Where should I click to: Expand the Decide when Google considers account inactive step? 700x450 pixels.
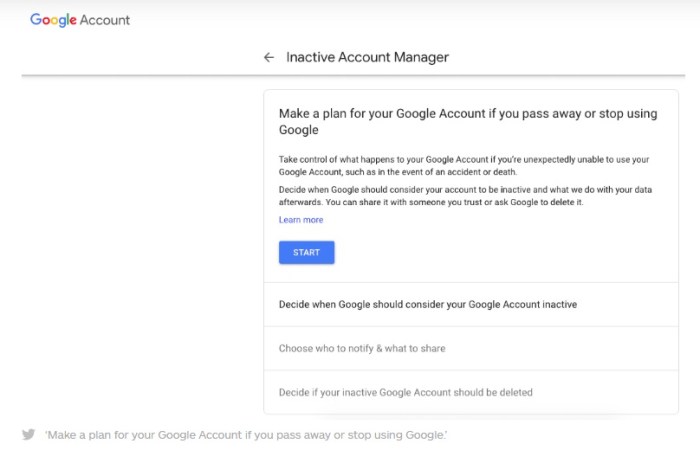428,304
